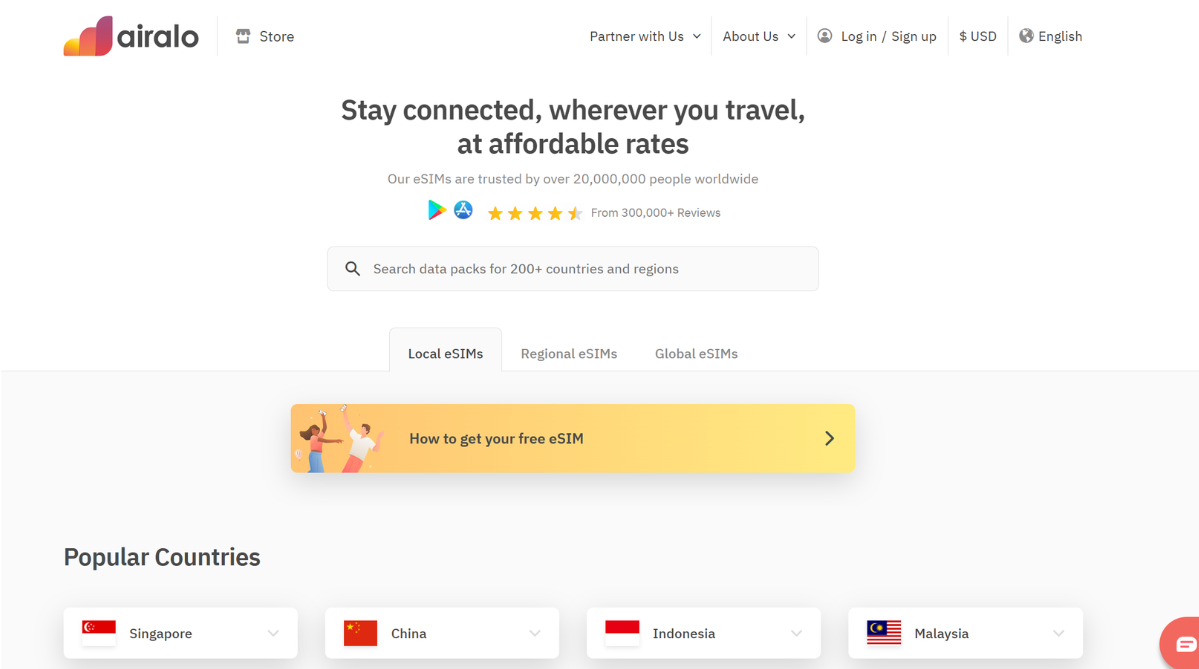Click the search magnifier icon
The width and height of the screenshot is (1199, 669).
tap(352, 268)
